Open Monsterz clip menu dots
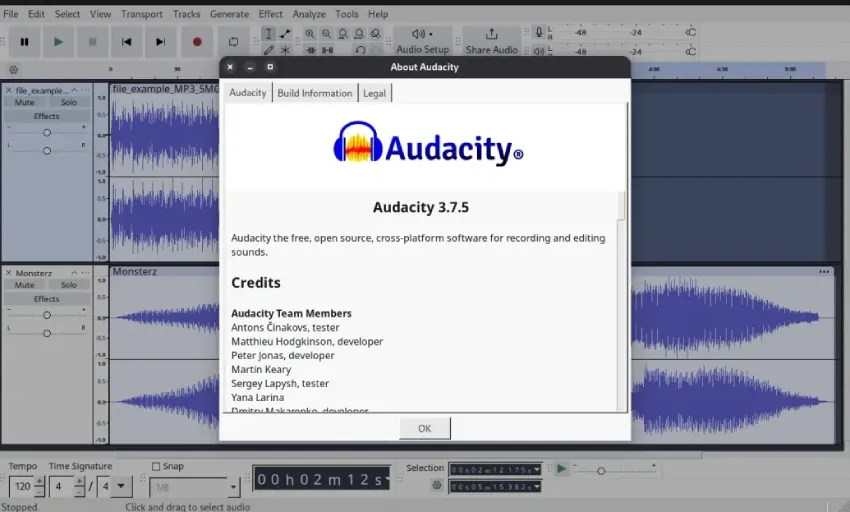 pos(824,272)
